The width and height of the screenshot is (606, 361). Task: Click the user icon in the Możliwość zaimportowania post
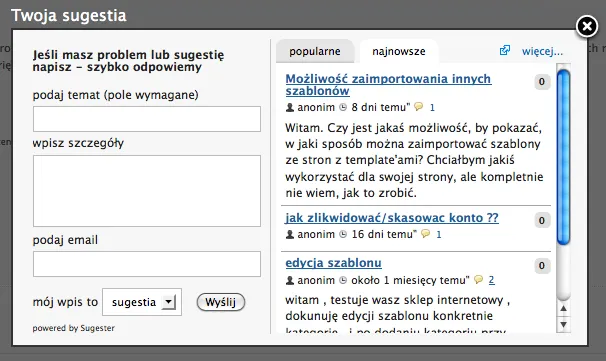290,107
